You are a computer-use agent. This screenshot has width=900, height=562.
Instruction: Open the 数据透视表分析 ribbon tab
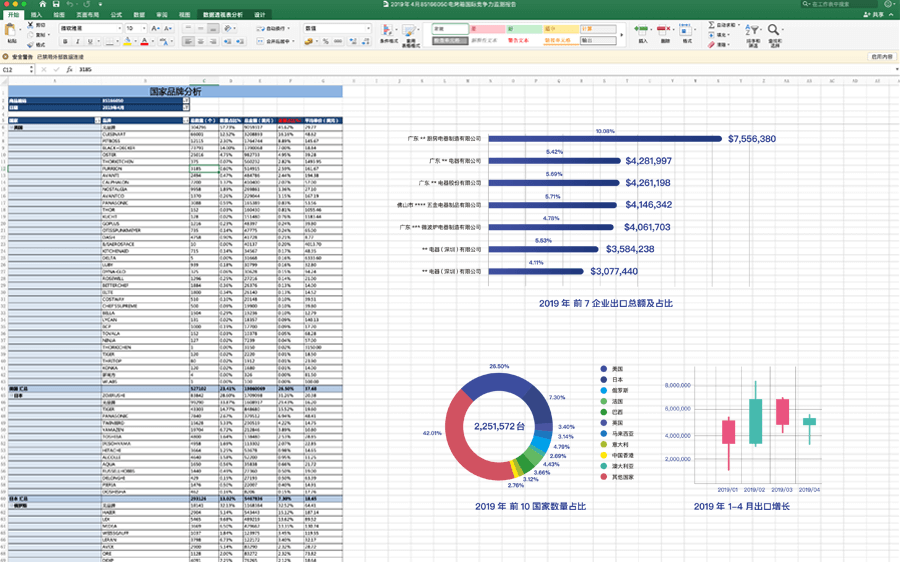221,16
